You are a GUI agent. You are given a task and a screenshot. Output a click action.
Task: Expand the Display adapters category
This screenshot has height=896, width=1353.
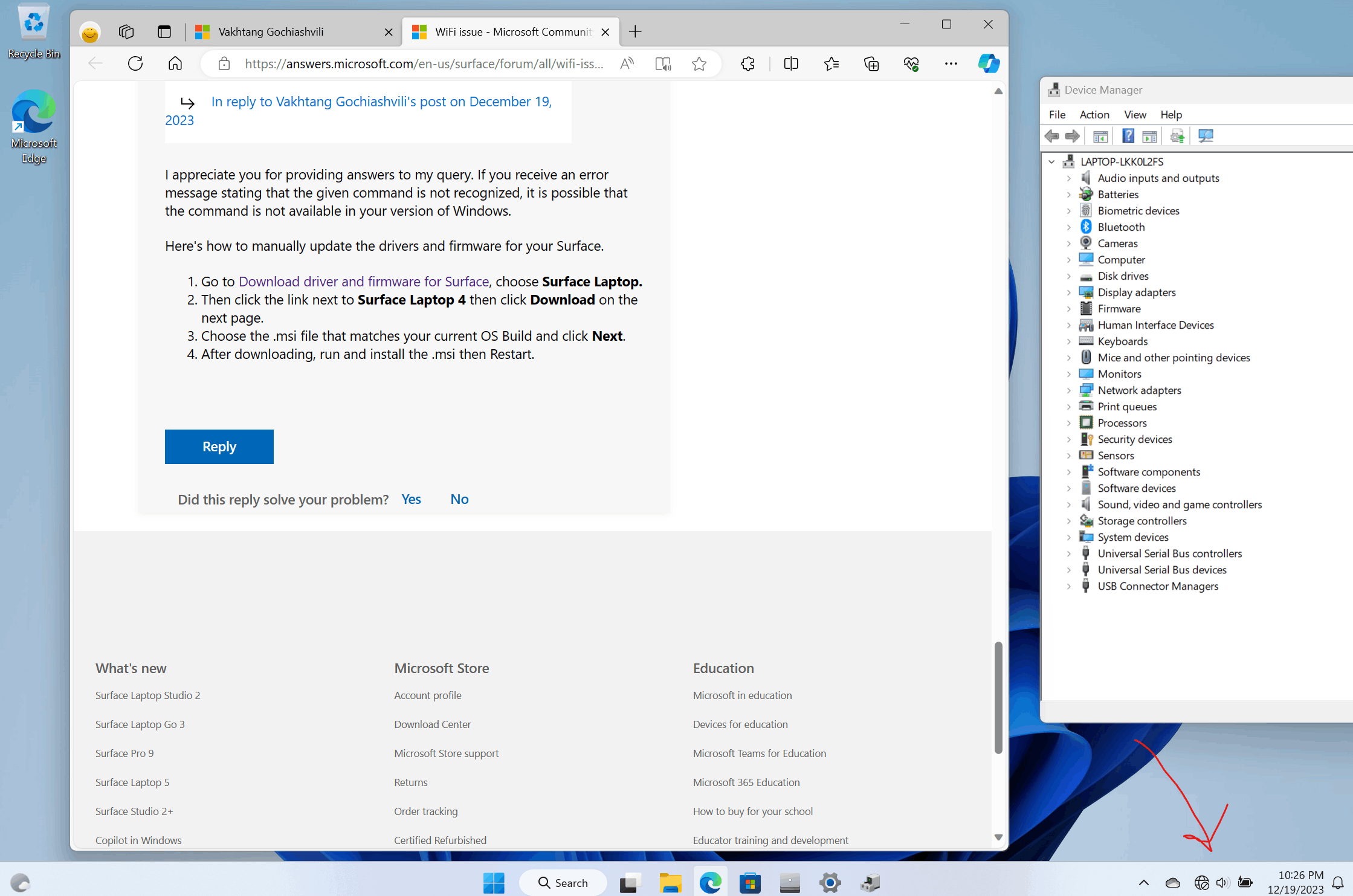tap(1068, 292)
